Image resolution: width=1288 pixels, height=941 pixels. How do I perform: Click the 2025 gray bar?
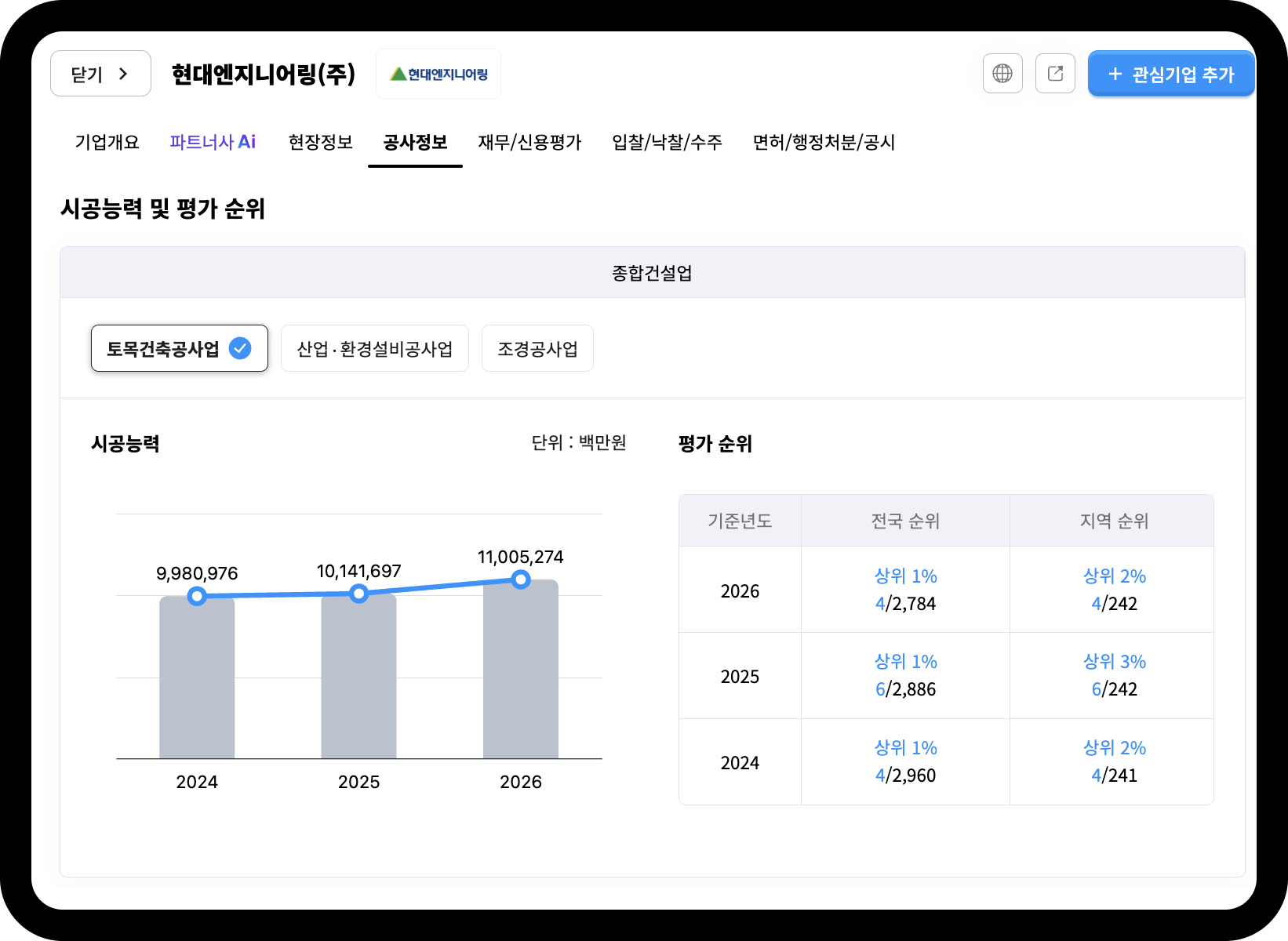point(358,676)
